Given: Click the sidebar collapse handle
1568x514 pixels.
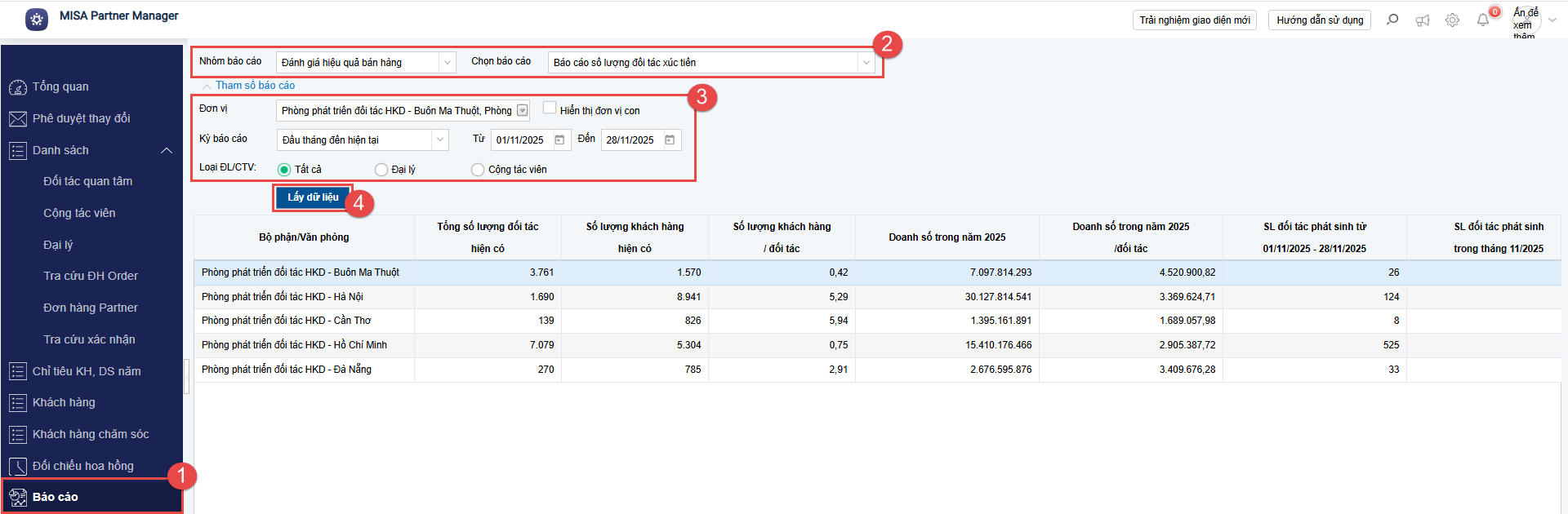Looking at the screenshot, I should tap(187, 377).
